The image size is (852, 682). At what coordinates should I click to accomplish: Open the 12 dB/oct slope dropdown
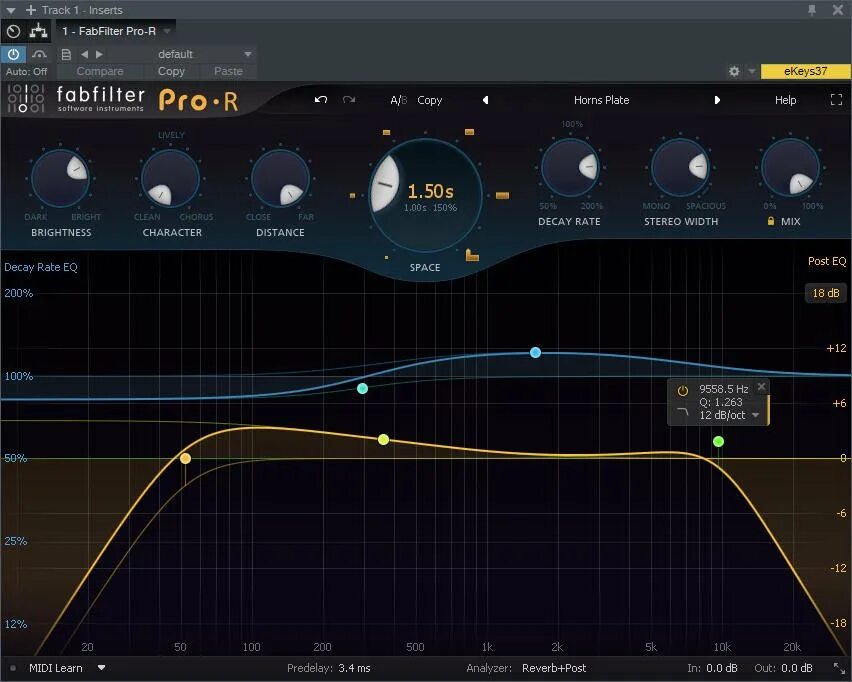729,415
